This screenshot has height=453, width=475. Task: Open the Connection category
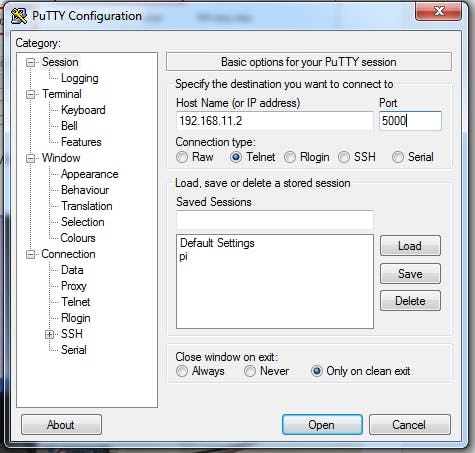pos(68,254)
